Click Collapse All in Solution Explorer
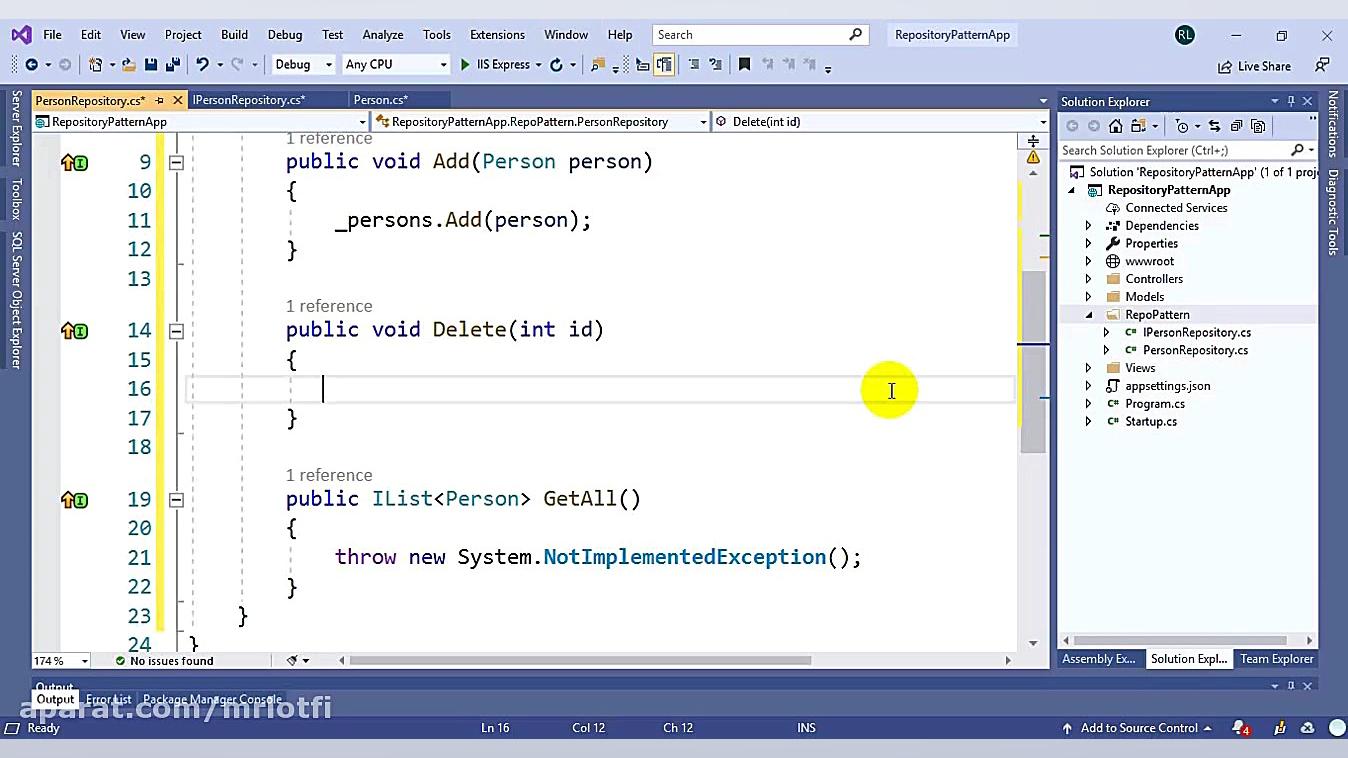 point(1236,126)
